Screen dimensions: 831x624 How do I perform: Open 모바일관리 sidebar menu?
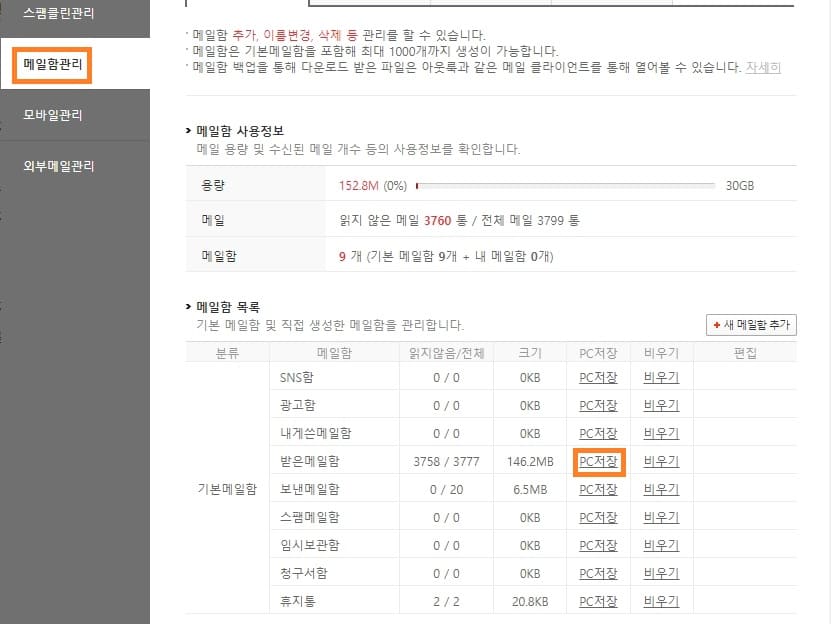[x=52, y=115]
